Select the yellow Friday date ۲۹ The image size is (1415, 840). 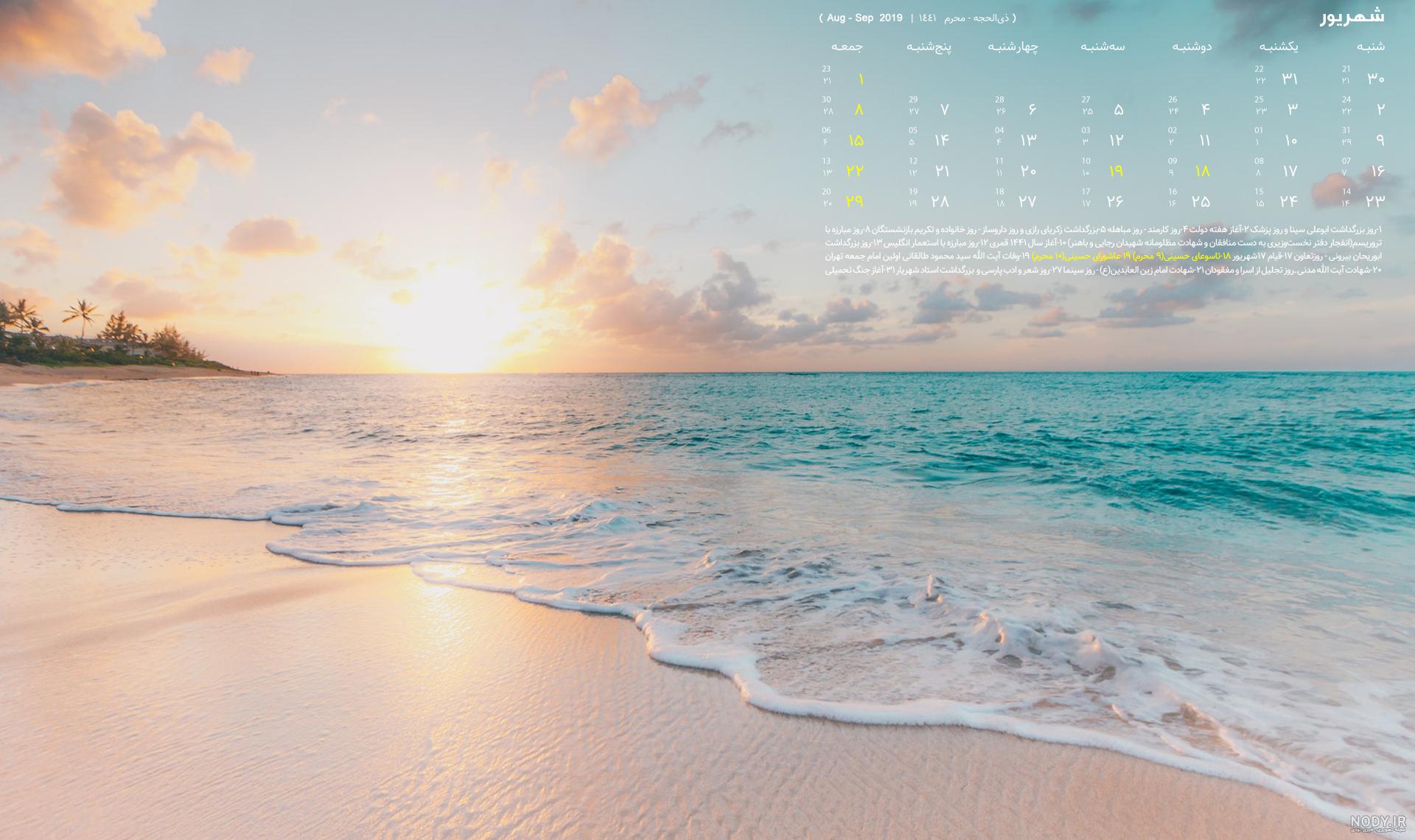pyautogui.click(x=855, y=201)
